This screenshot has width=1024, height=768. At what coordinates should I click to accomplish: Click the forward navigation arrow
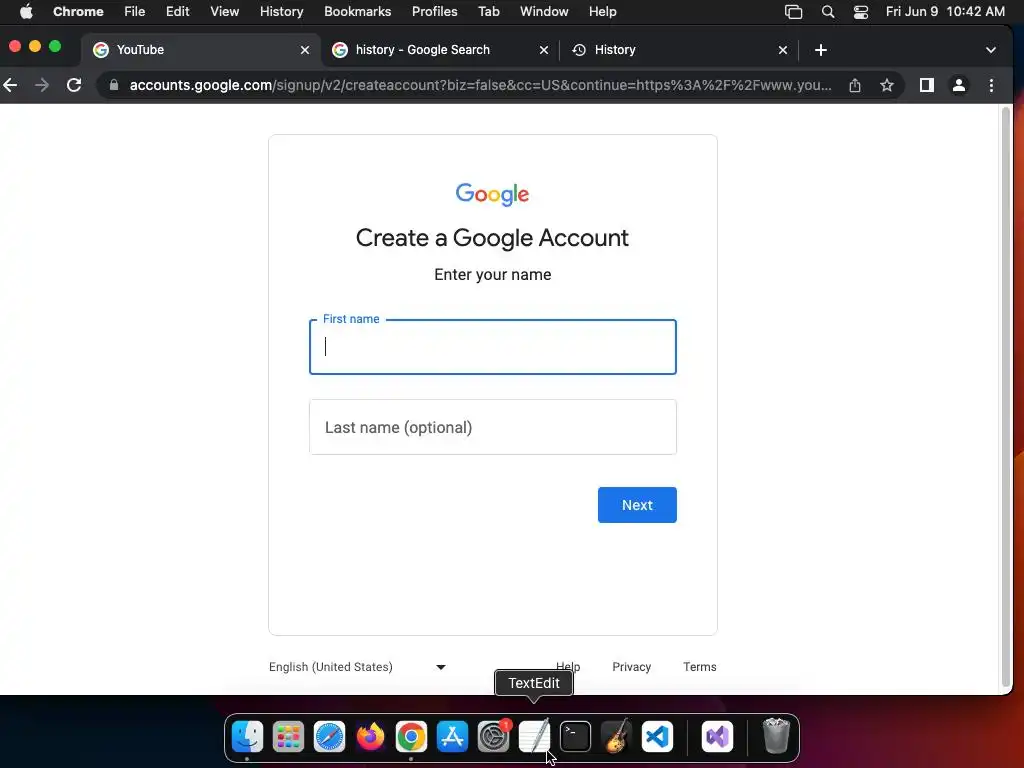(x=42, y=85)
